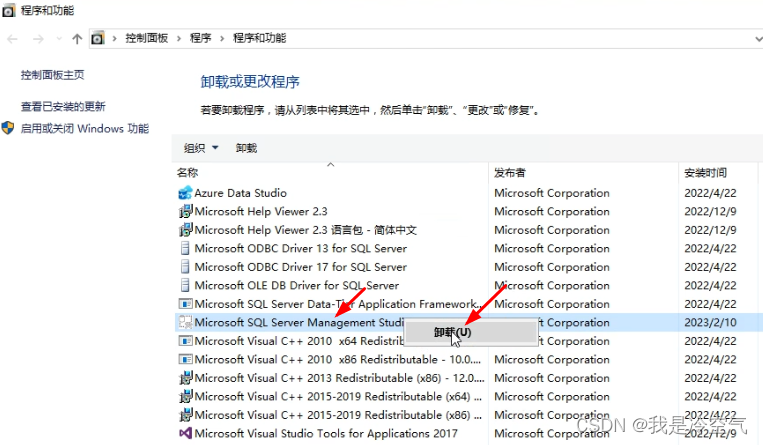Click icon of ODBC Driver 13 row

(x=185, y=248)
